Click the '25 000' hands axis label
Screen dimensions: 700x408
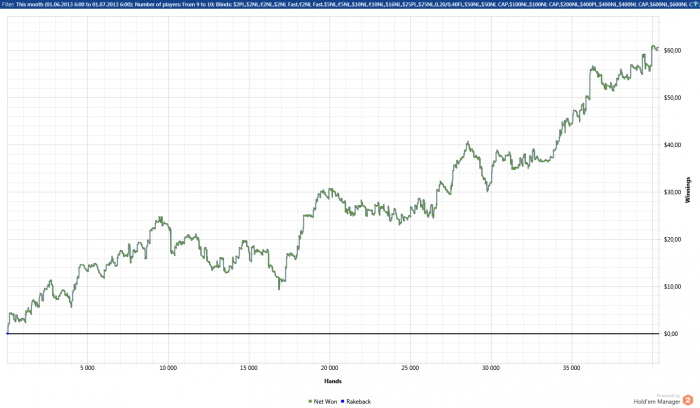tap(410, 368)
